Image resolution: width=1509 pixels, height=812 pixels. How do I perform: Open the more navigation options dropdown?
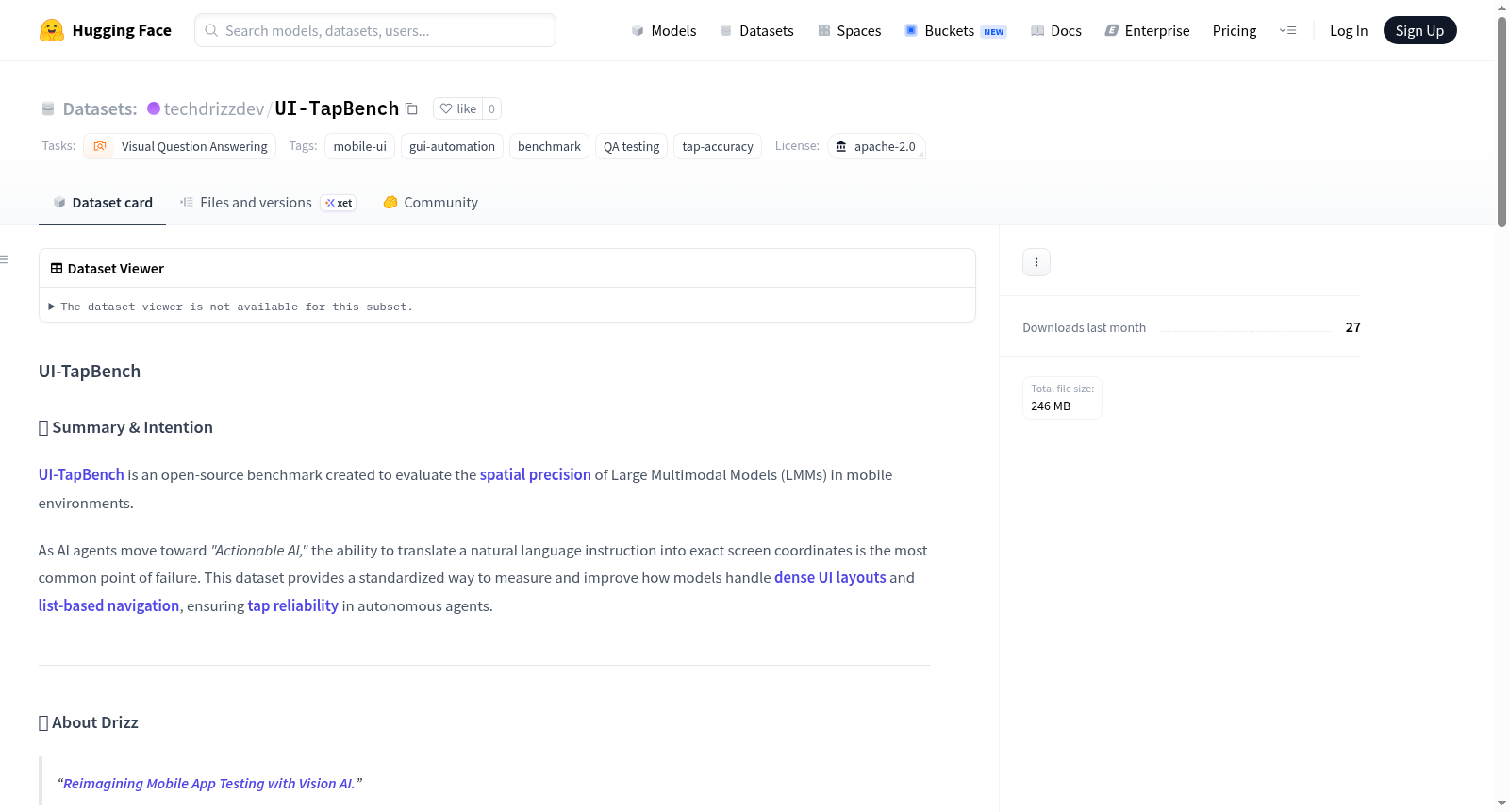(x=1287, y=30)
